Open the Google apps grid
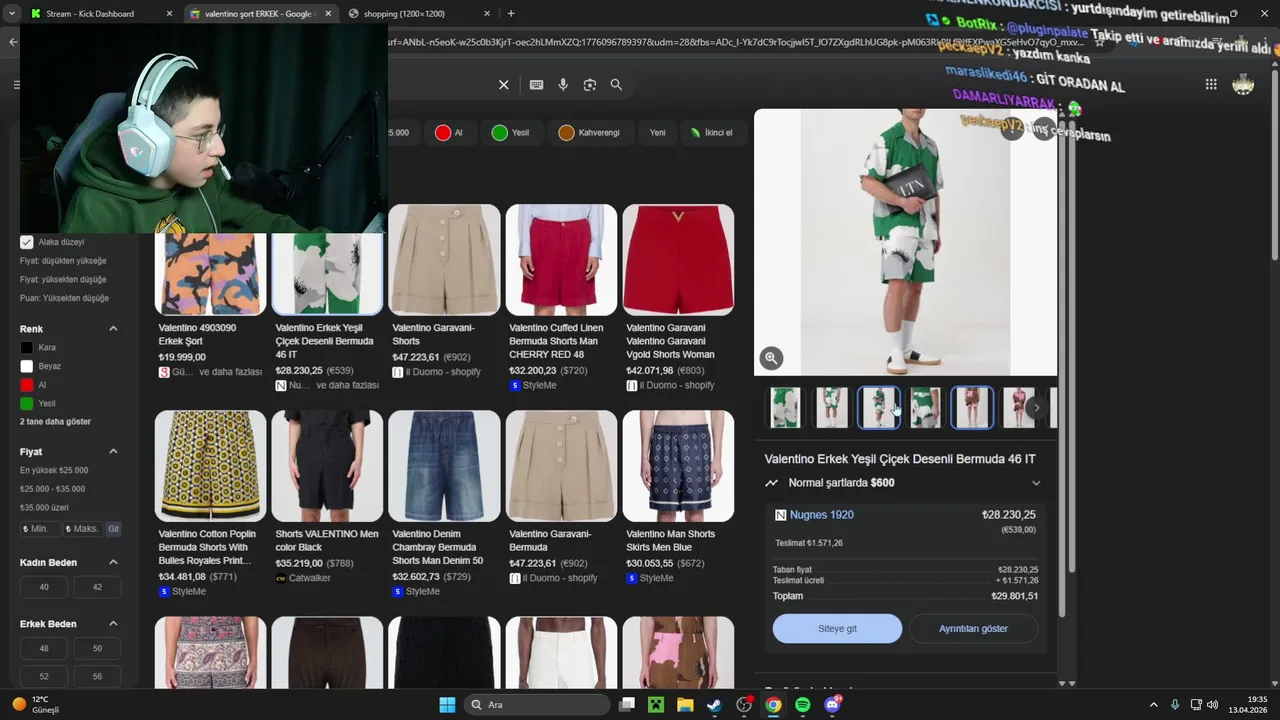1280x720 pixels. coord(1211,85)
